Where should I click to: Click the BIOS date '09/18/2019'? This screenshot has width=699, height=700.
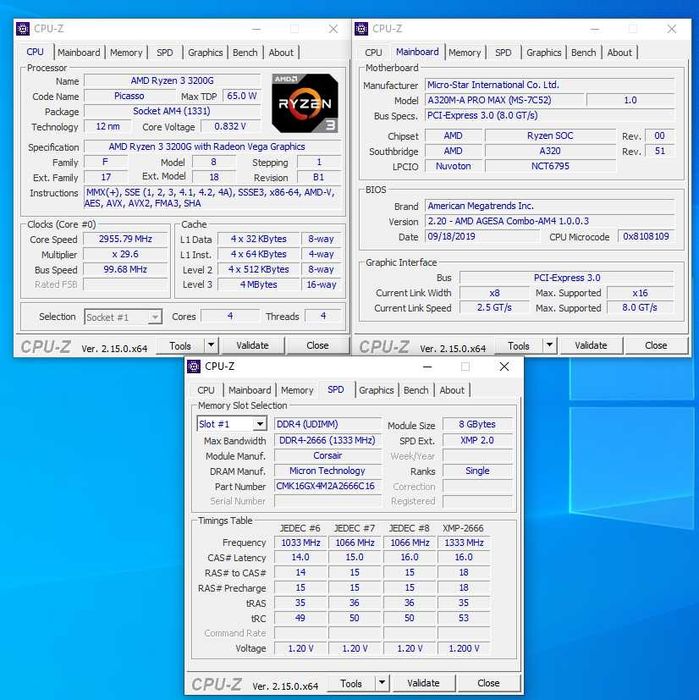coord(482,236)
